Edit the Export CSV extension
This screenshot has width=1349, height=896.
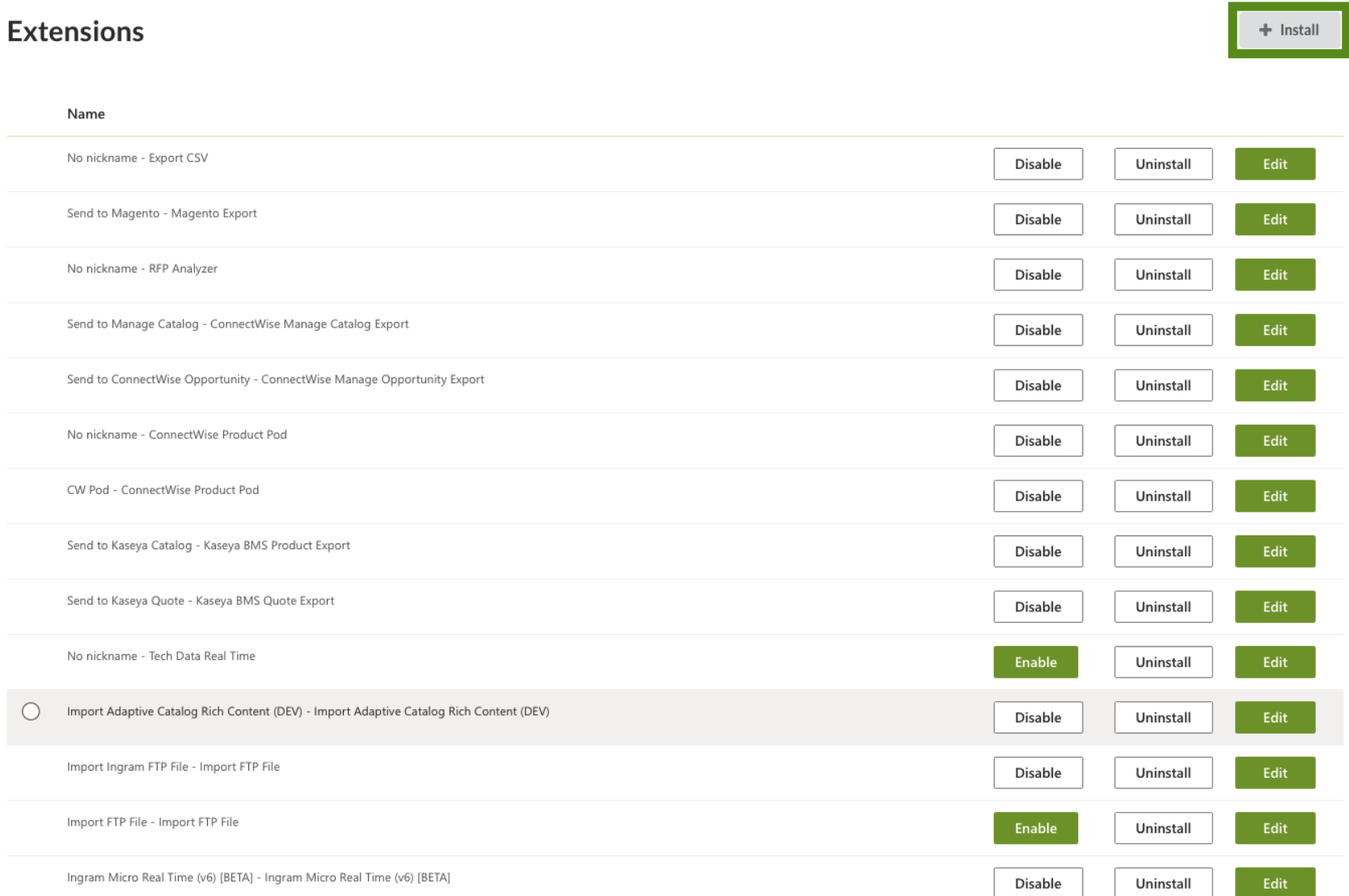(1275, 164)
